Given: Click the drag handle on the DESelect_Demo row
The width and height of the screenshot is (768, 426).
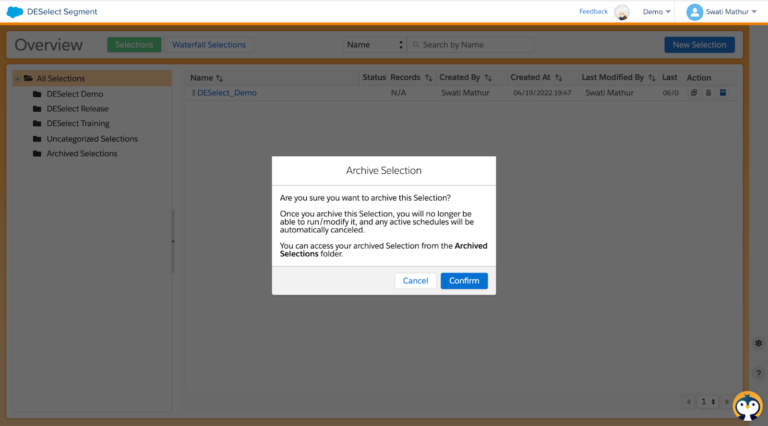Looking at the screenshot, I should 193,93.
